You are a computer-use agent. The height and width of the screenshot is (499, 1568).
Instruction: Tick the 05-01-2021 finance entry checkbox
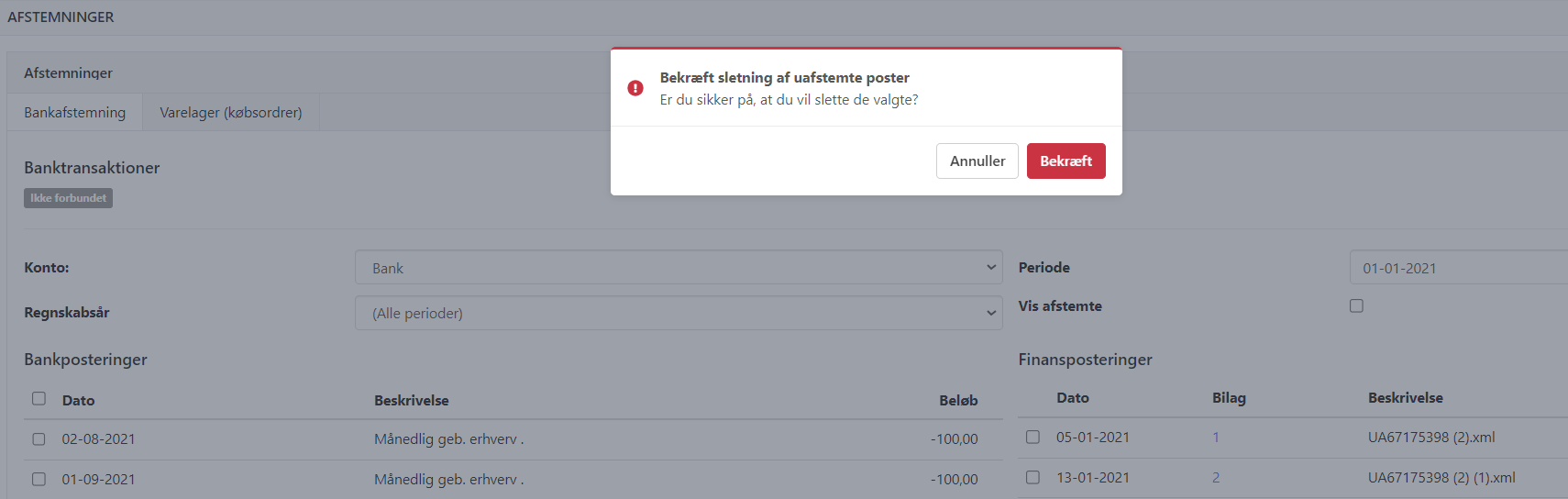[x=1032, y=437]
